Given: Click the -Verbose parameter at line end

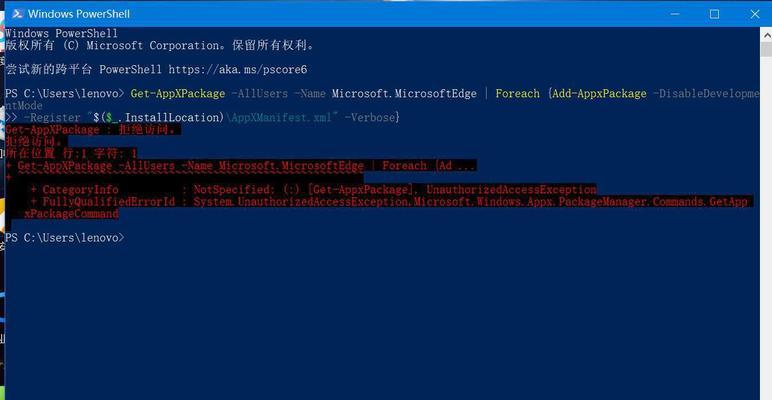Looking at the screenshot, I should point(369,118).
